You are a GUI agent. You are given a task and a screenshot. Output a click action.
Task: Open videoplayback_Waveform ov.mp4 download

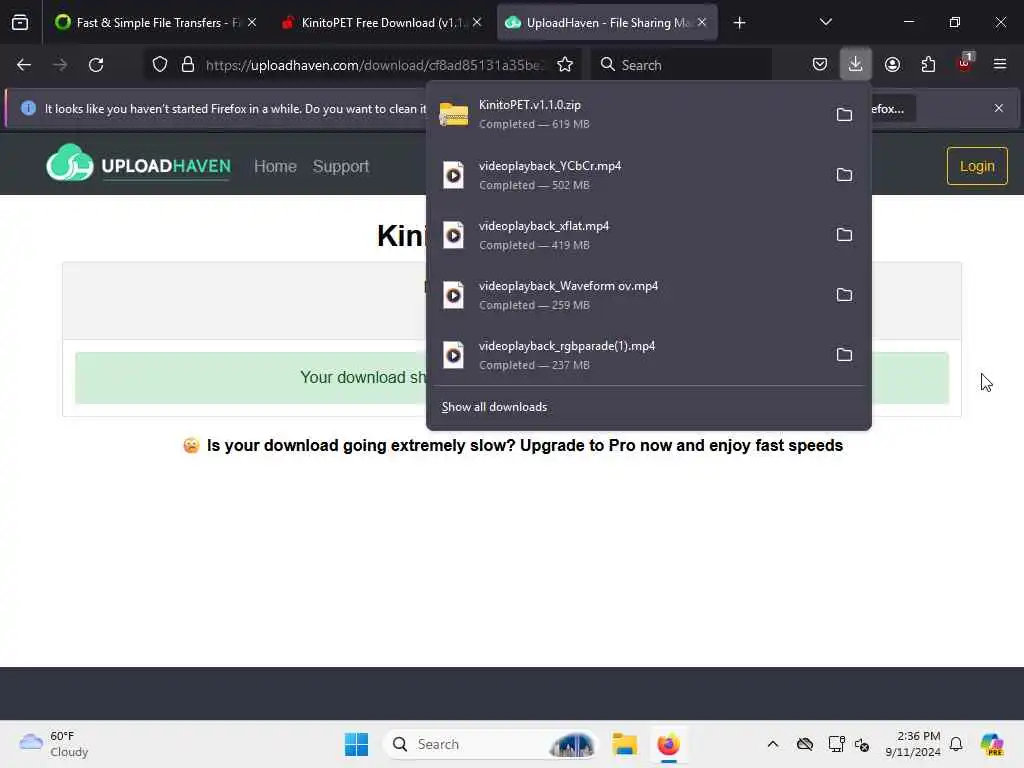627,295
